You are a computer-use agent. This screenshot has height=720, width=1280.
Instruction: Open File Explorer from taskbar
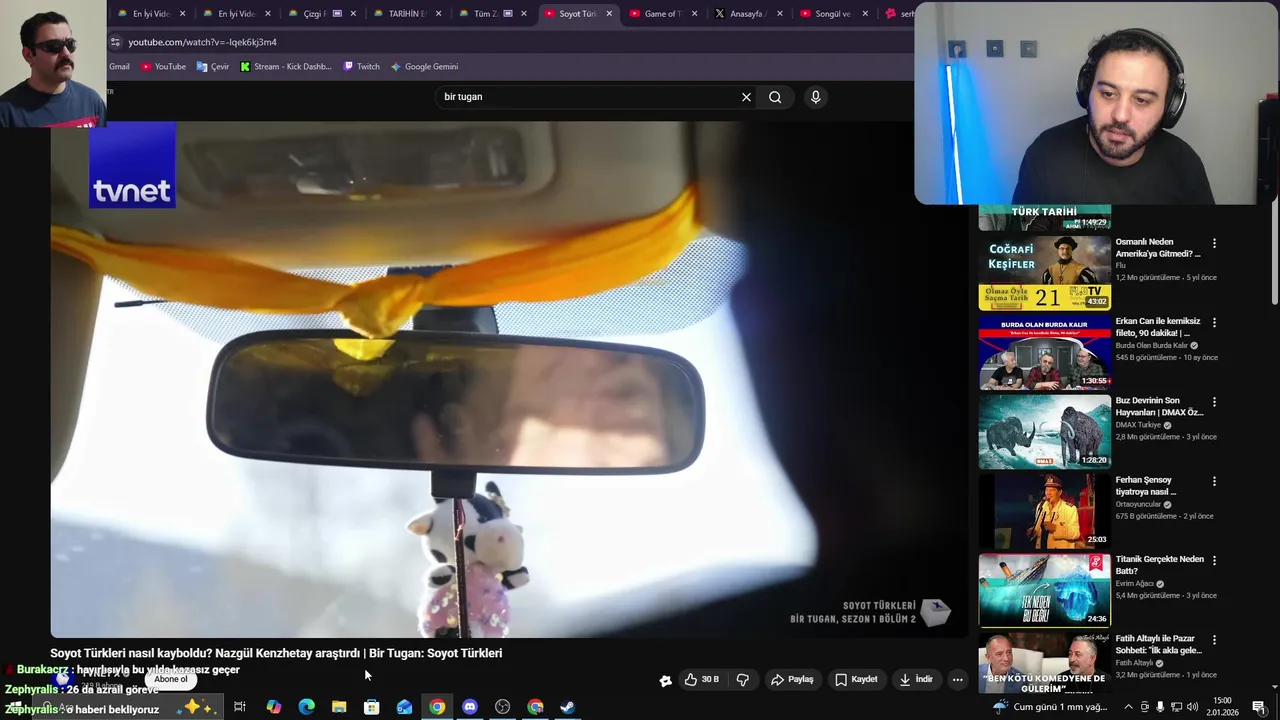[x=339, y=707]
